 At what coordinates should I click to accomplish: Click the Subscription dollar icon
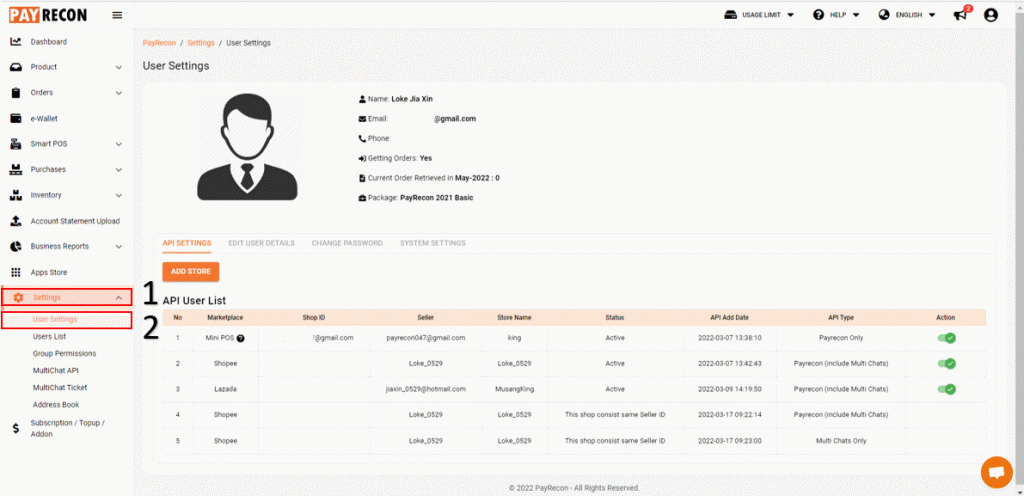[16, 429]
